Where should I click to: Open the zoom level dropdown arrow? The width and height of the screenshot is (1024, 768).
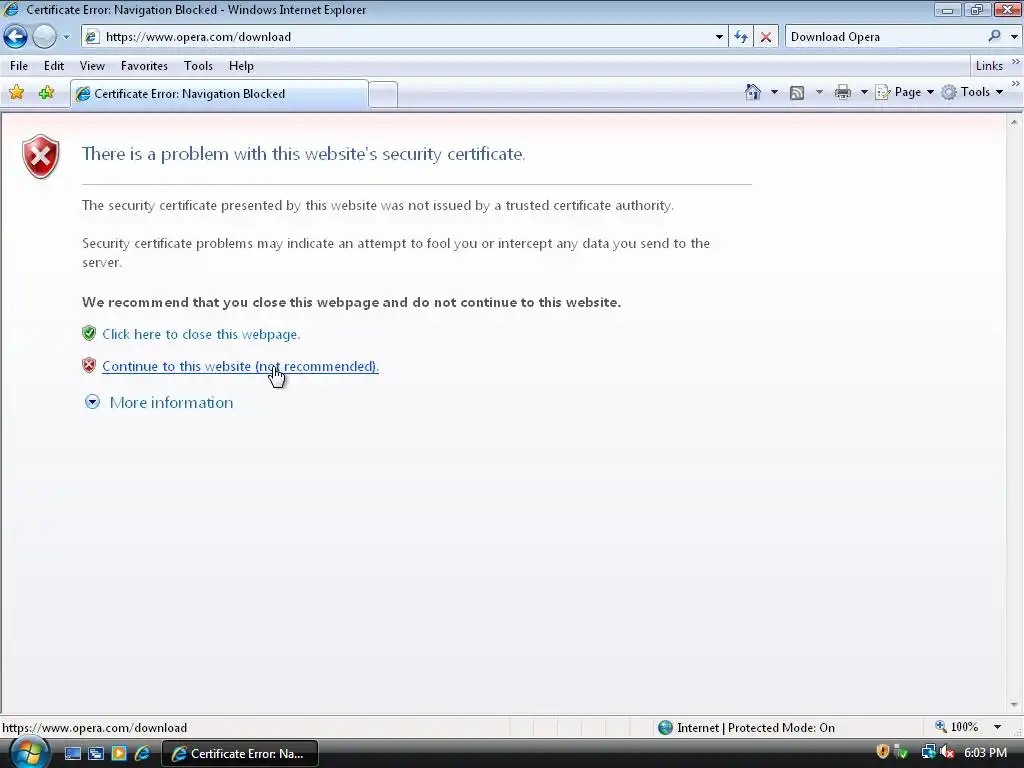[x=997, y=727]
